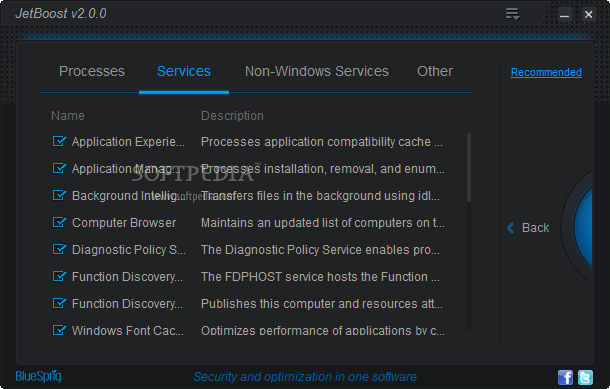The width and height of the screenshot is (610, 389).
Task: Toggle Background Intelligent Transfer checkbox
Action: click(60, 195)
